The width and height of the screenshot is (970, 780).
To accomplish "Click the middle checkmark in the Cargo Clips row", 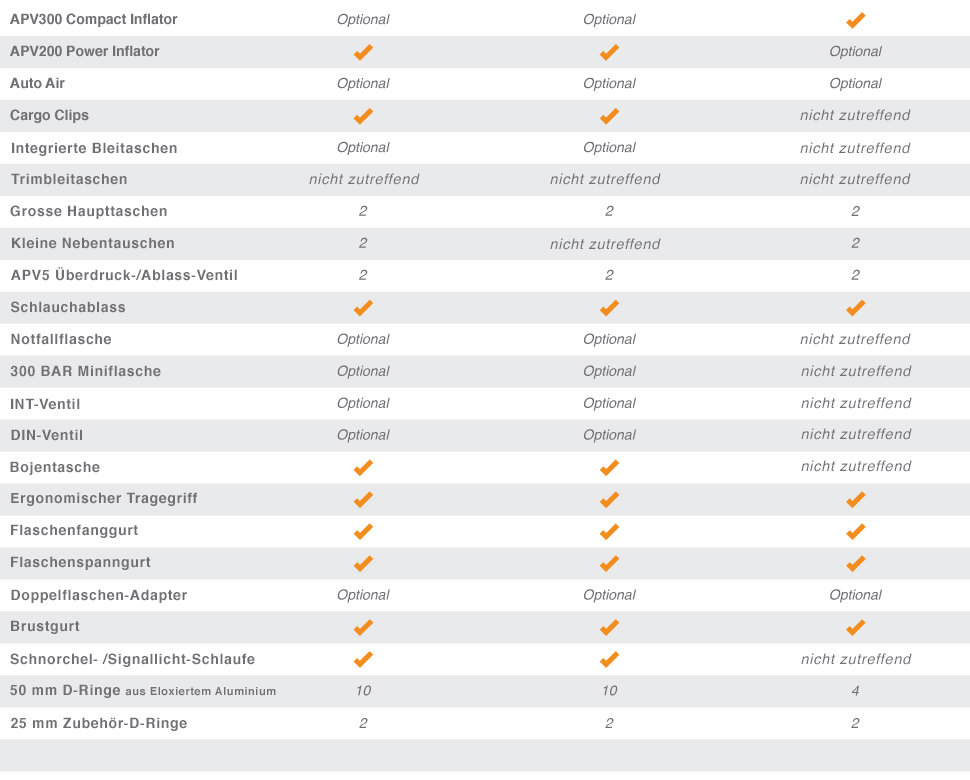I will (x=609, y=116).
